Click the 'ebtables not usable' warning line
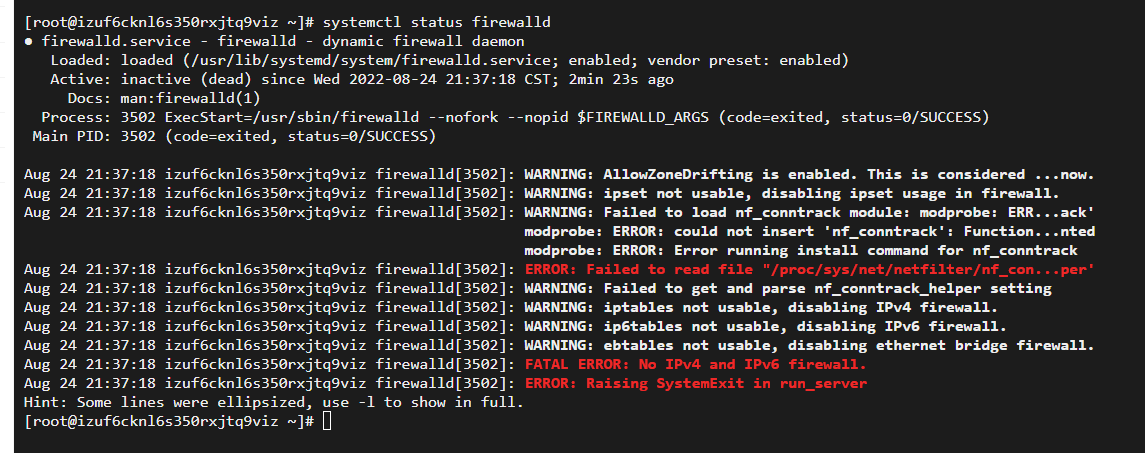 pyautogui.click(x=809, y=346)
